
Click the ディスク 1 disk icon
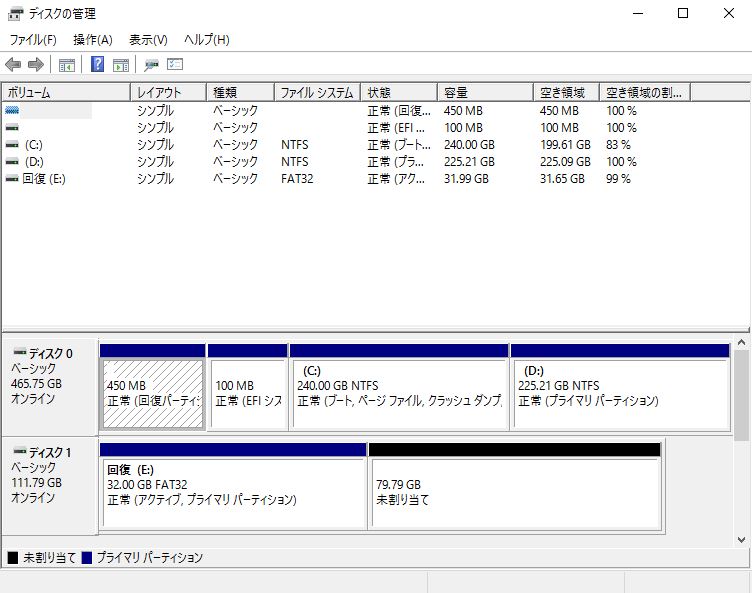20,451
